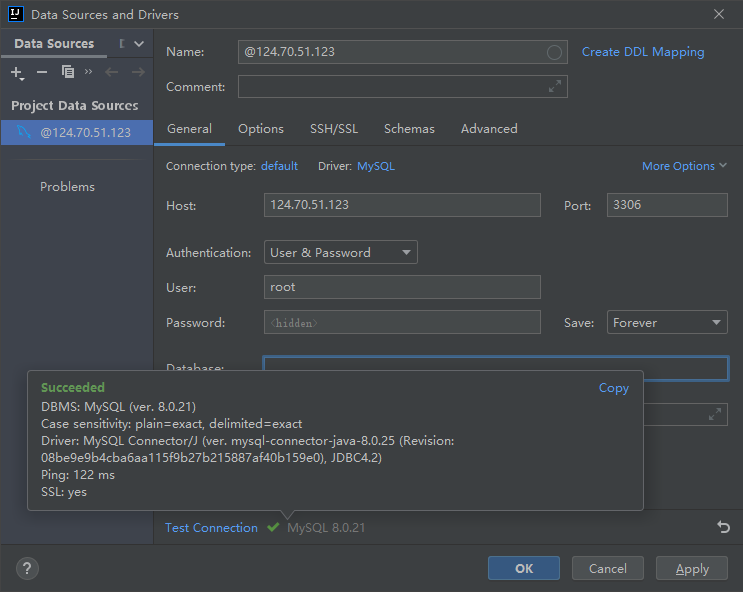Click the Apply button
The width and height of the screenshot is (743, 592).
coord(692,568)
